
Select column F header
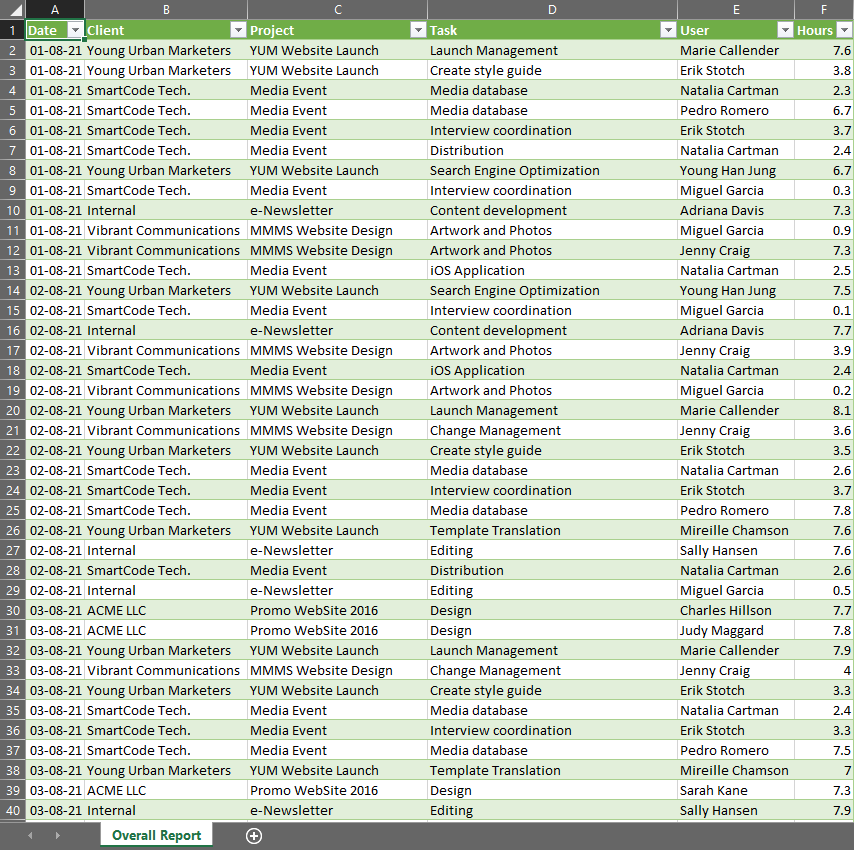pos(824,9)
